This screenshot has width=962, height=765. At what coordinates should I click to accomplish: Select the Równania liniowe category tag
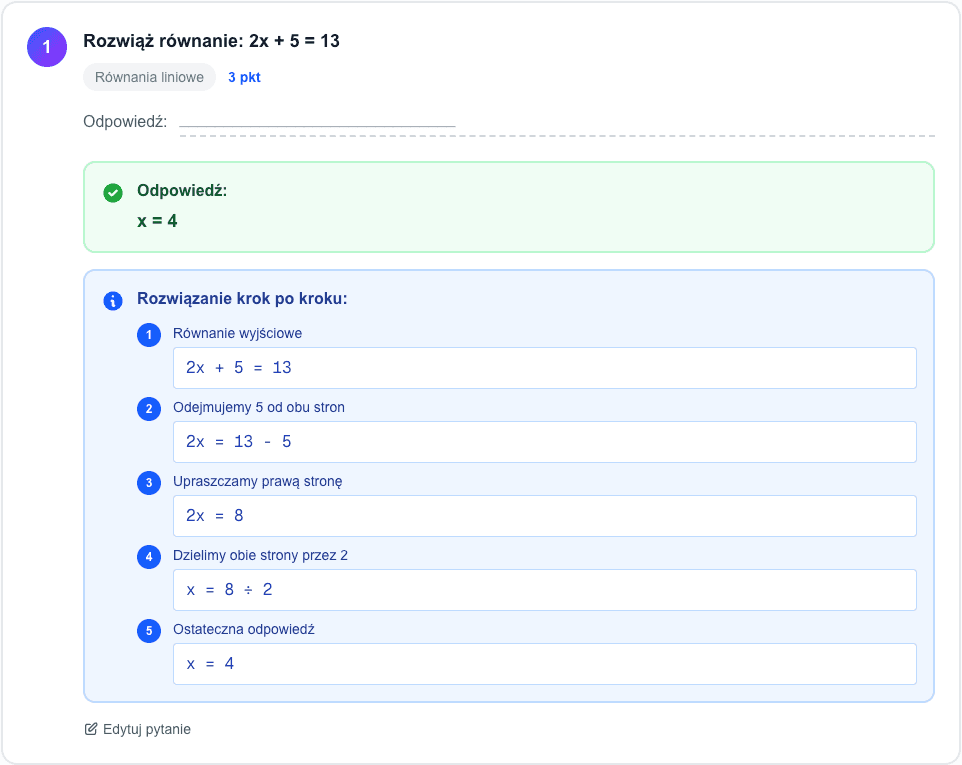coord(149,77)
